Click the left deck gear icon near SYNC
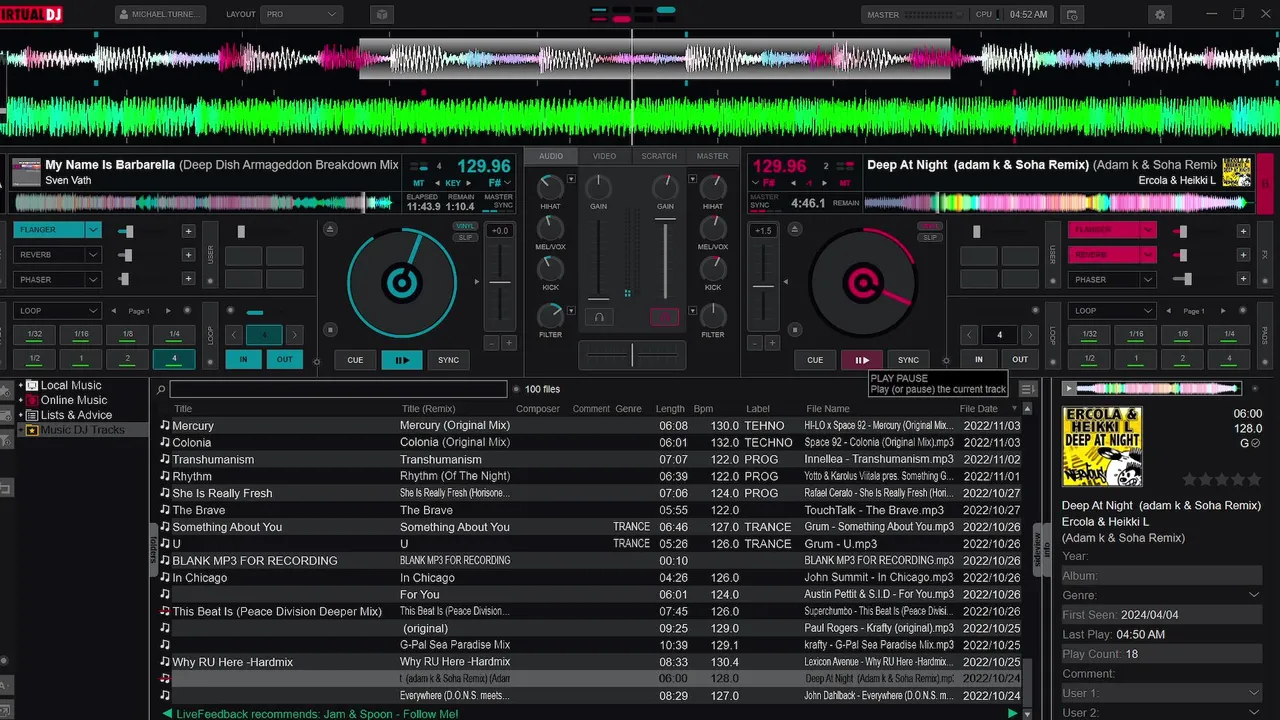1280x720 pixels. pos(317,361)
